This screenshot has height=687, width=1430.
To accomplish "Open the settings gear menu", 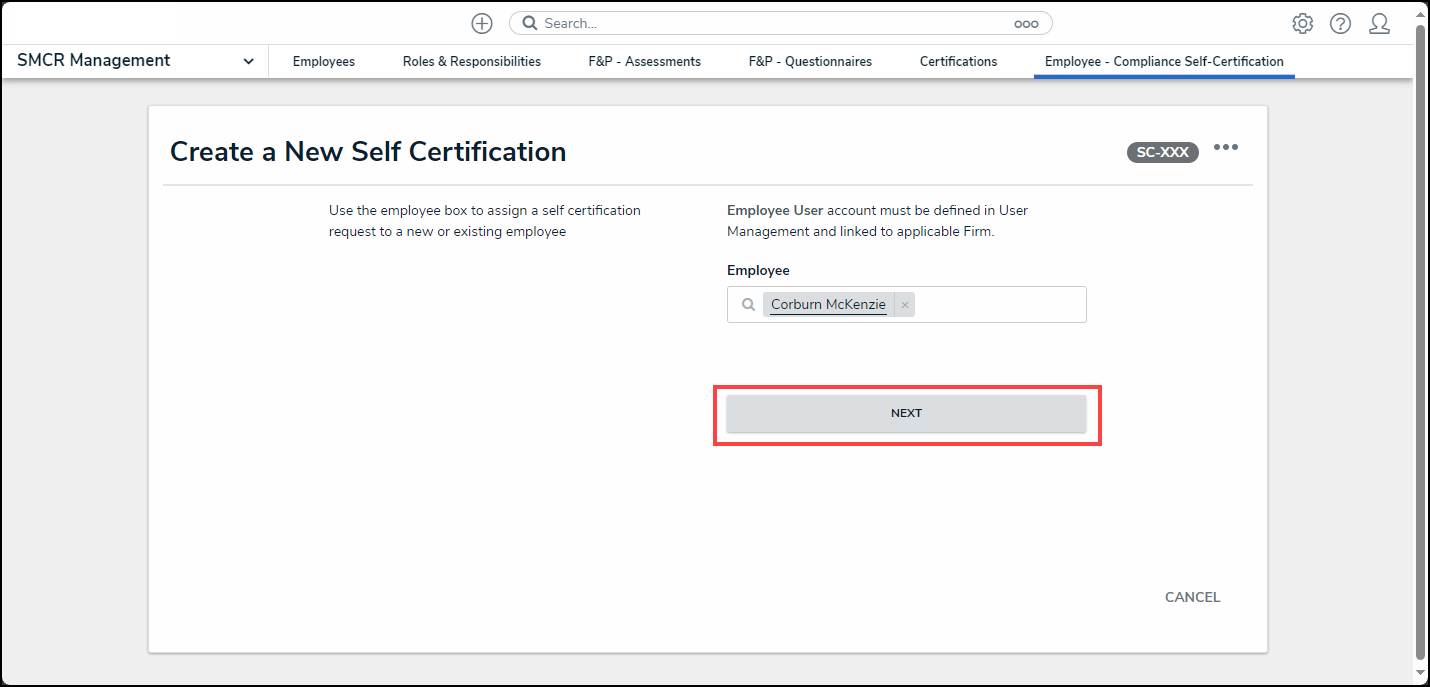I will 1302,24.
